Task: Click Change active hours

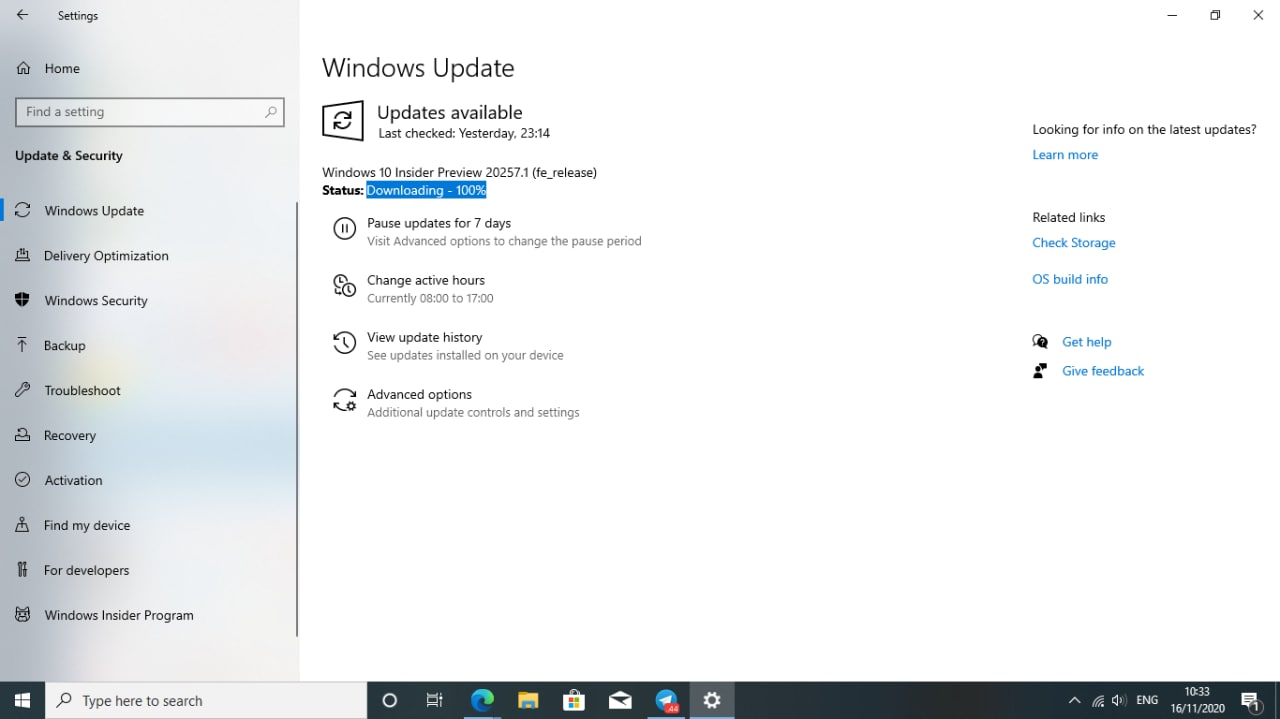Action: point(426,280)
